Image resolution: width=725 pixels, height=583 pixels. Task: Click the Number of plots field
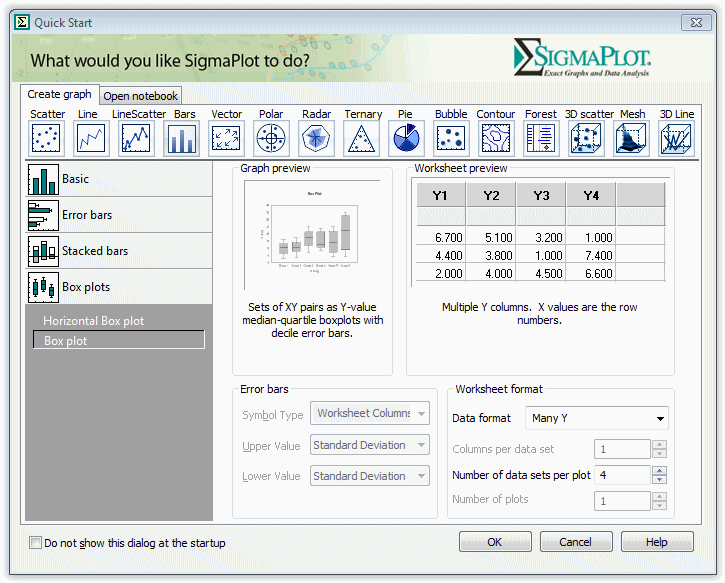click(x=622, y=501)
